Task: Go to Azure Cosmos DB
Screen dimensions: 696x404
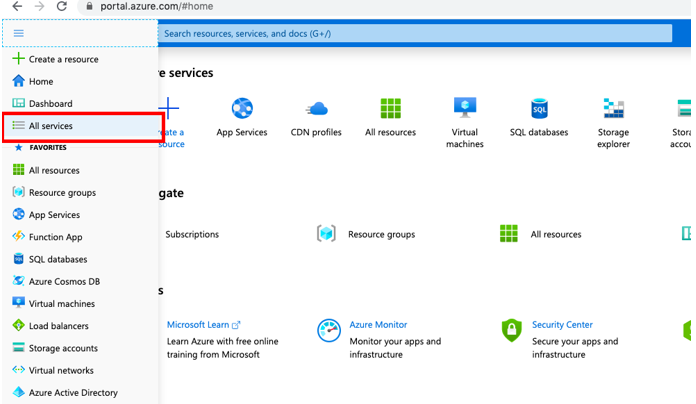Action: click(x=64, y=282)
